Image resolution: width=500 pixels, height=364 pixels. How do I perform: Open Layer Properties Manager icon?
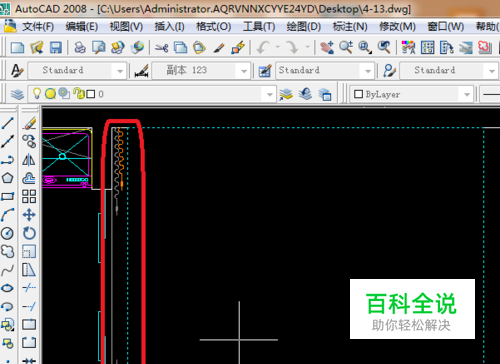[x=17, y=95]
